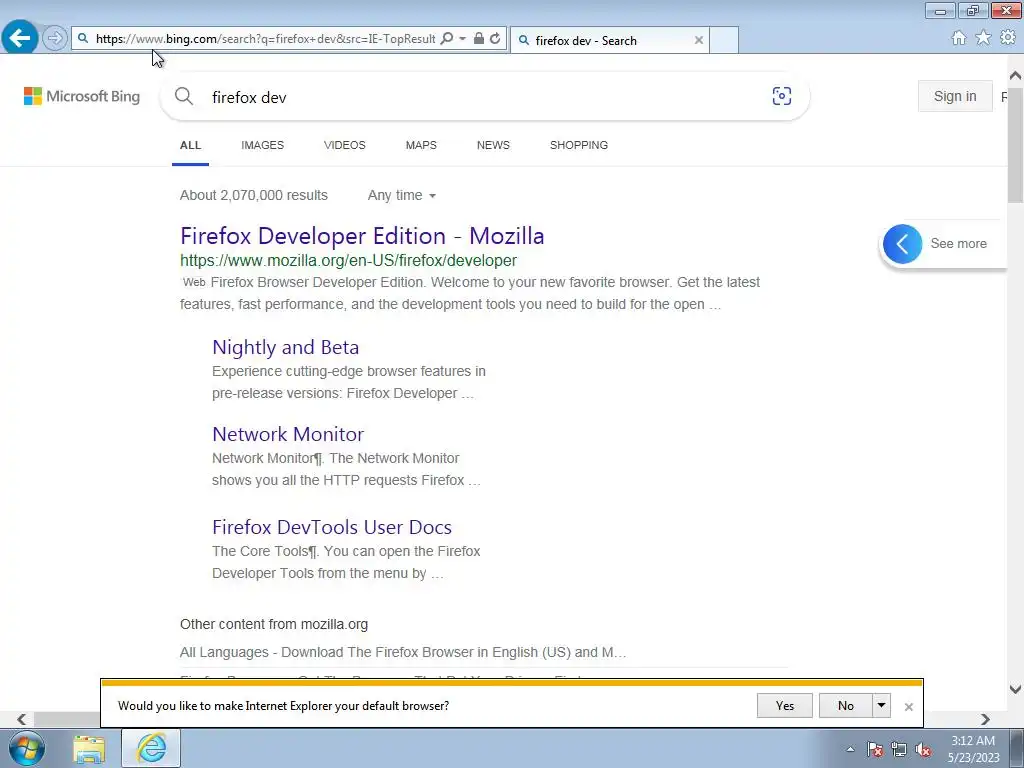Open the Tools gear menu
The image size is (1024, 768).
coord(1008,38)
